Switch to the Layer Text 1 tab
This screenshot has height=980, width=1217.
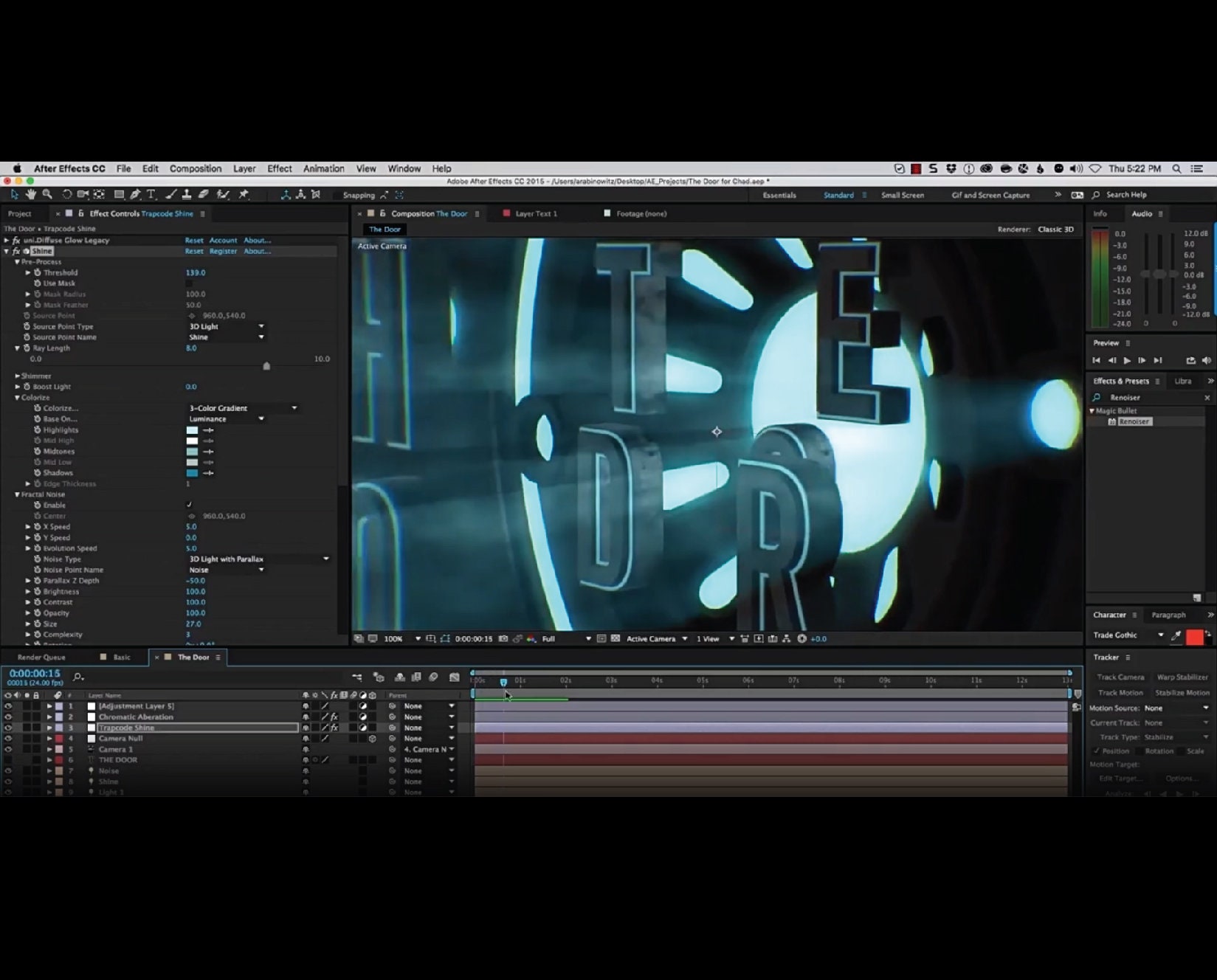click(537, 213)
